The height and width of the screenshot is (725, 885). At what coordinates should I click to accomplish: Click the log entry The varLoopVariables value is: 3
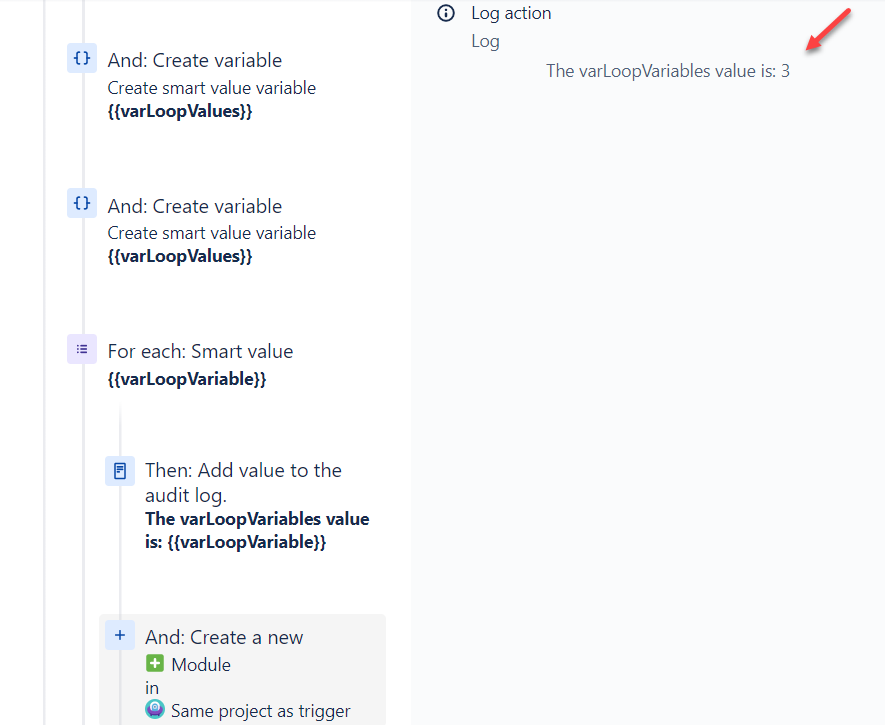(667, 71)
